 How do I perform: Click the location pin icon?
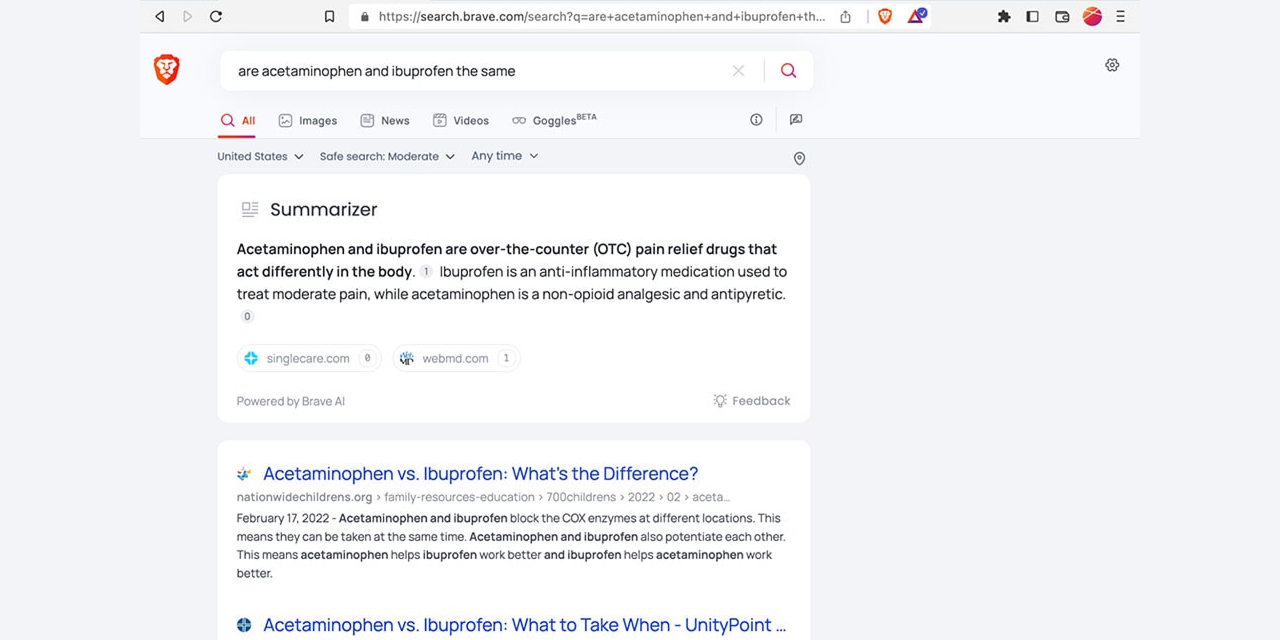click(799, 158)
